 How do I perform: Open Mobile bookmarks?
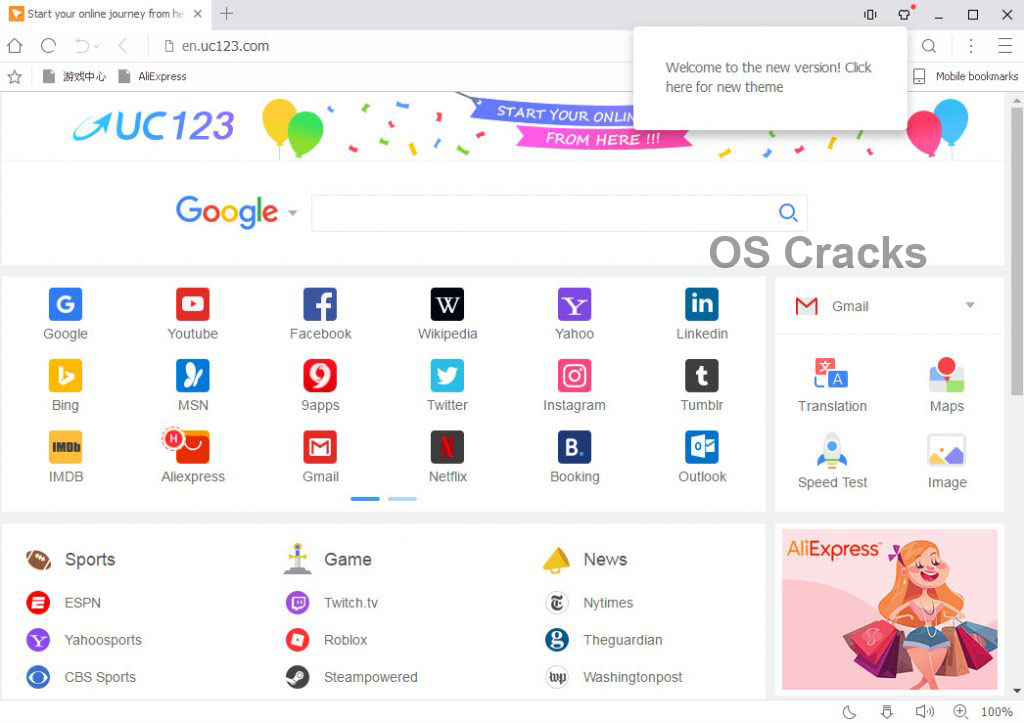[x=965, y=76]
